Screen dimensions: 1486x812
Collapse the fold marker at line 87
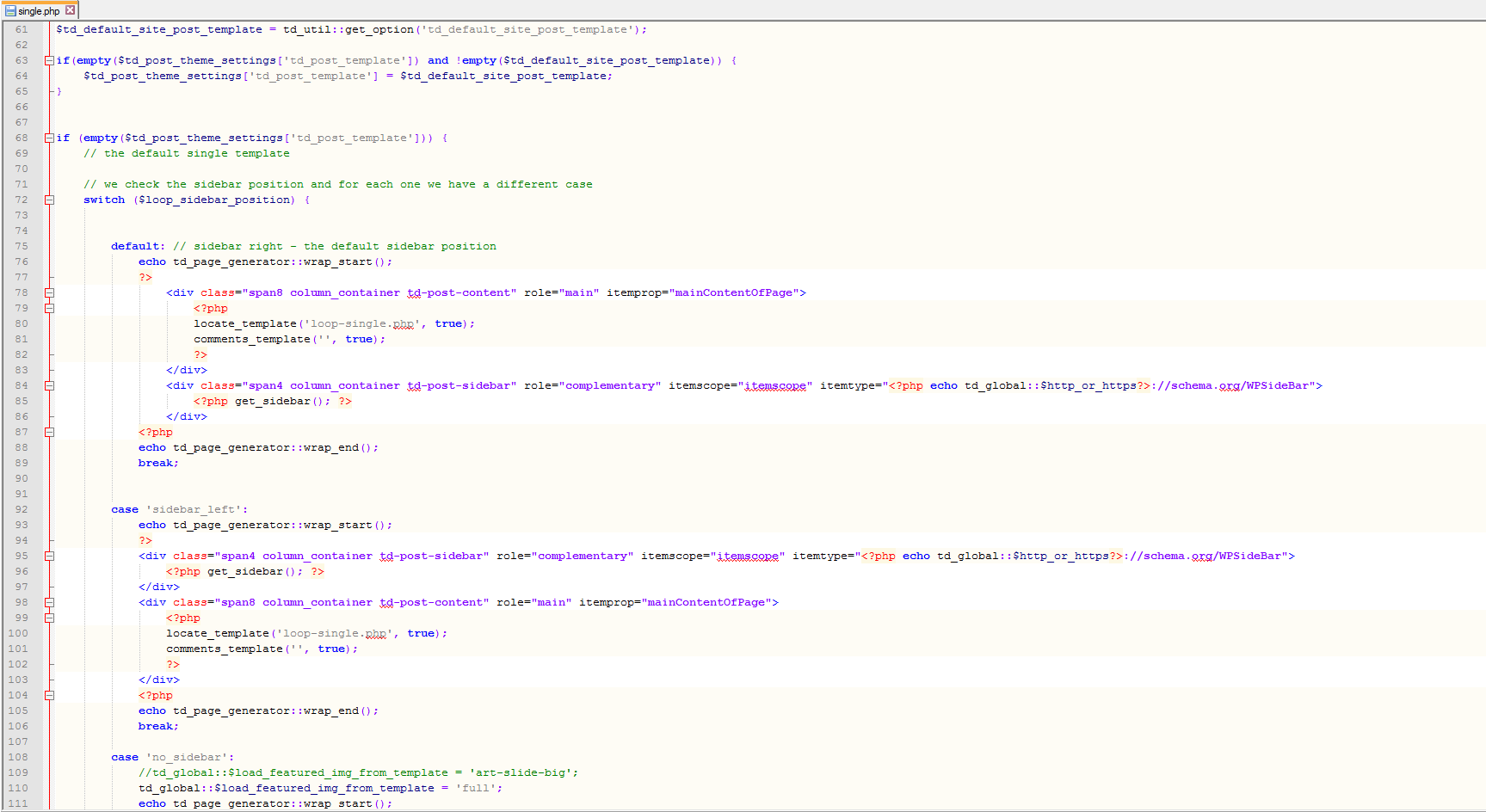pos(49,432)
